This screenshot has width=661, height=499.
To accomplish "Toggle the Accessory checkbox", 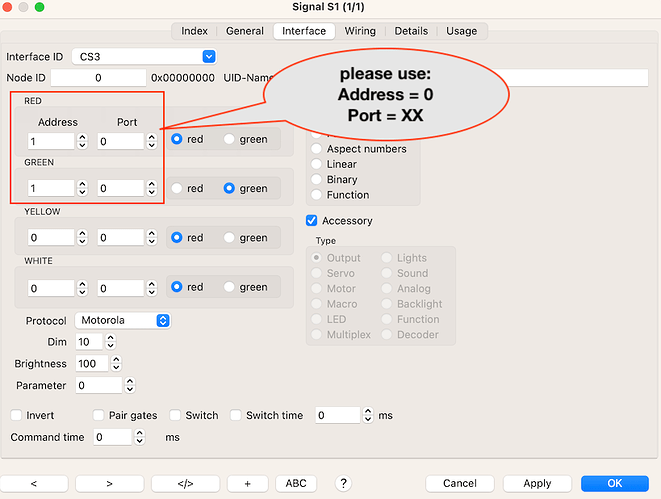I will pos(312,221).
